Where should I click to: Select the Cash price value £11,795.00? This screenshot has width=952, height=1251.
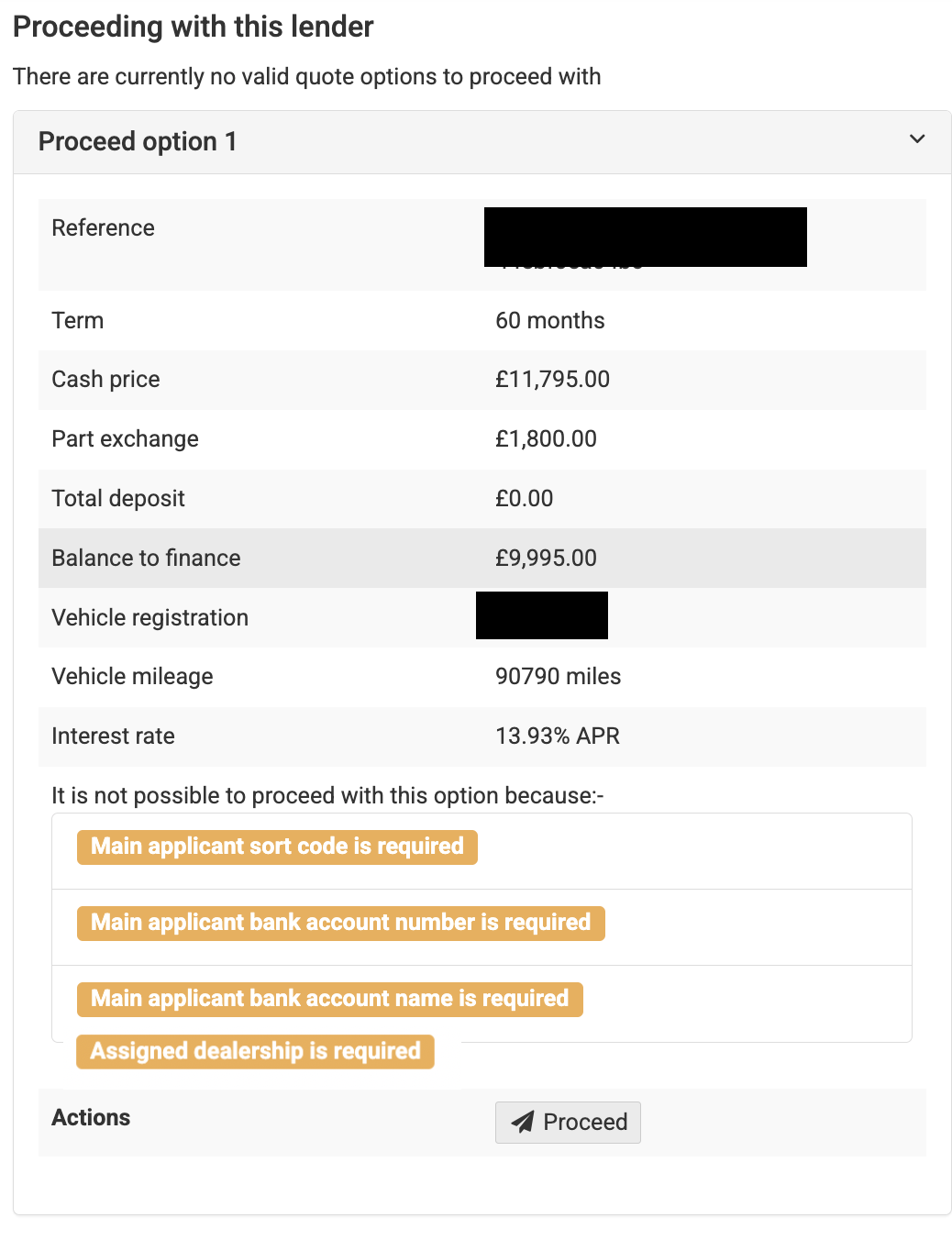(x=551, y=379)
